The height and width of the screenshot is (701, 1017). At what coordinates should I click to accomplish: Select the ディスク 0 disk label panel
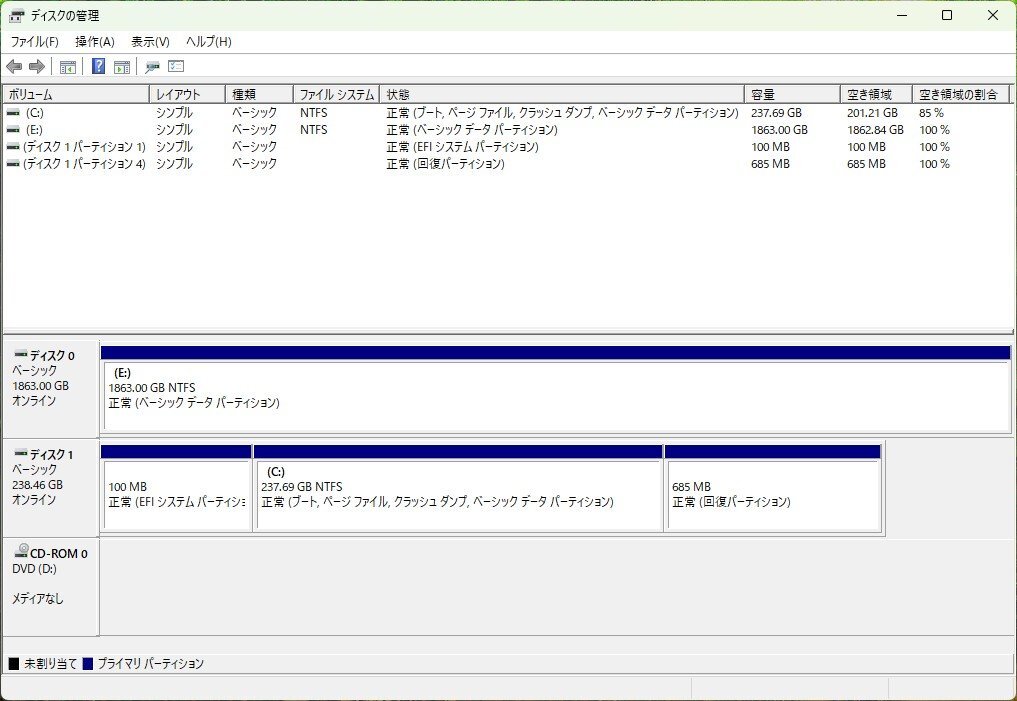[51, 388]
